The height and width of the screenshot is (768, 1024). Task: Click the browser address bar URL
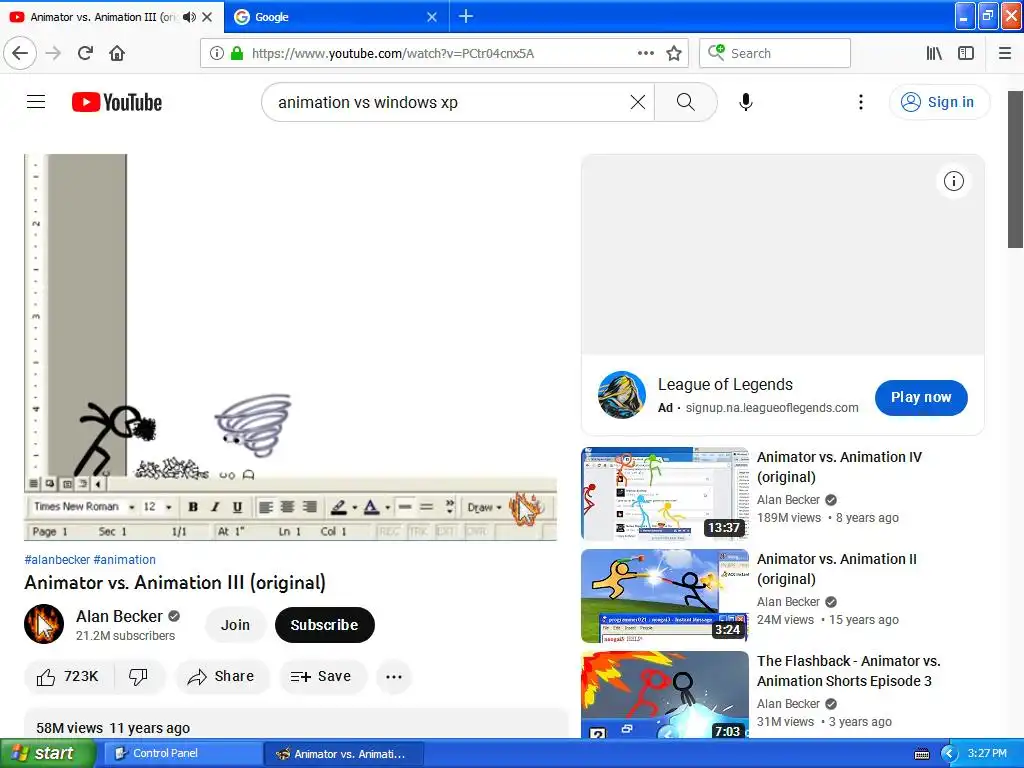392,54
